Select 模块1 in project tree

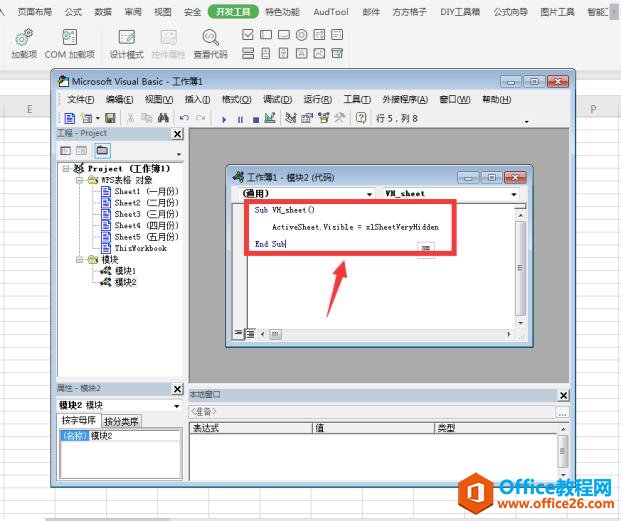click(118, 271)
